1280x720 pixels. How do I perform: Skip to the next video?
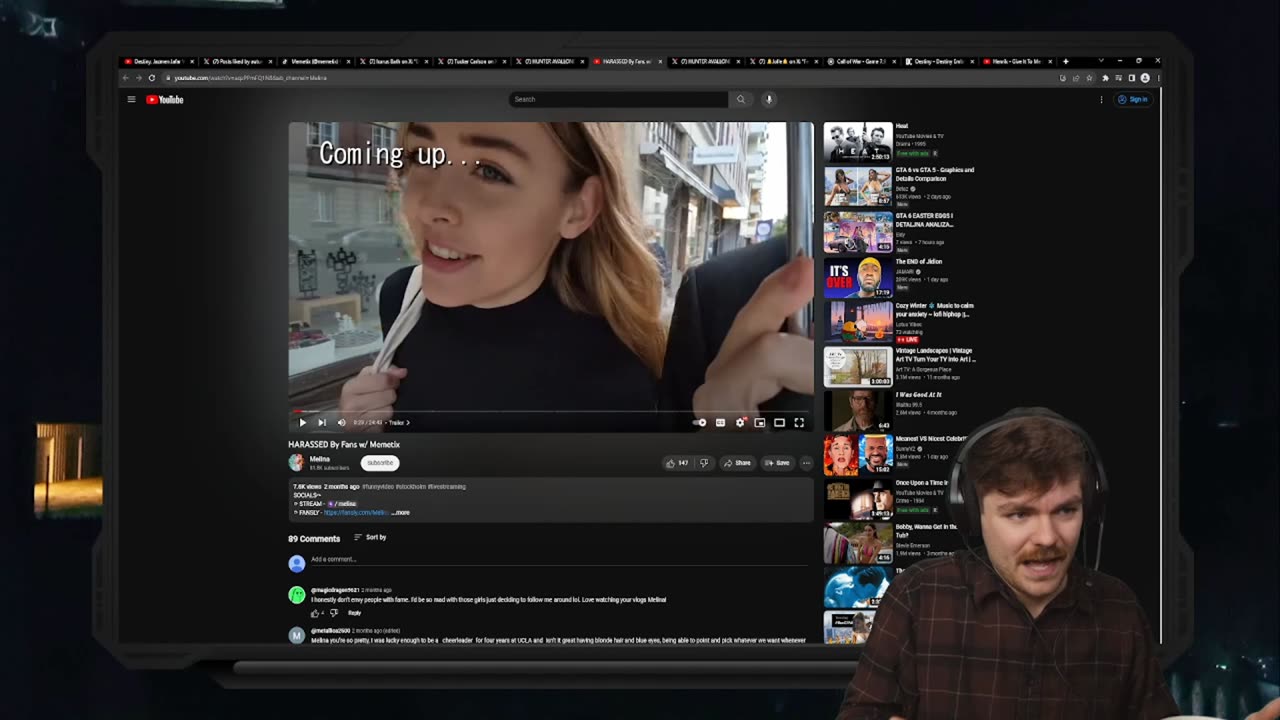point(322,423)
